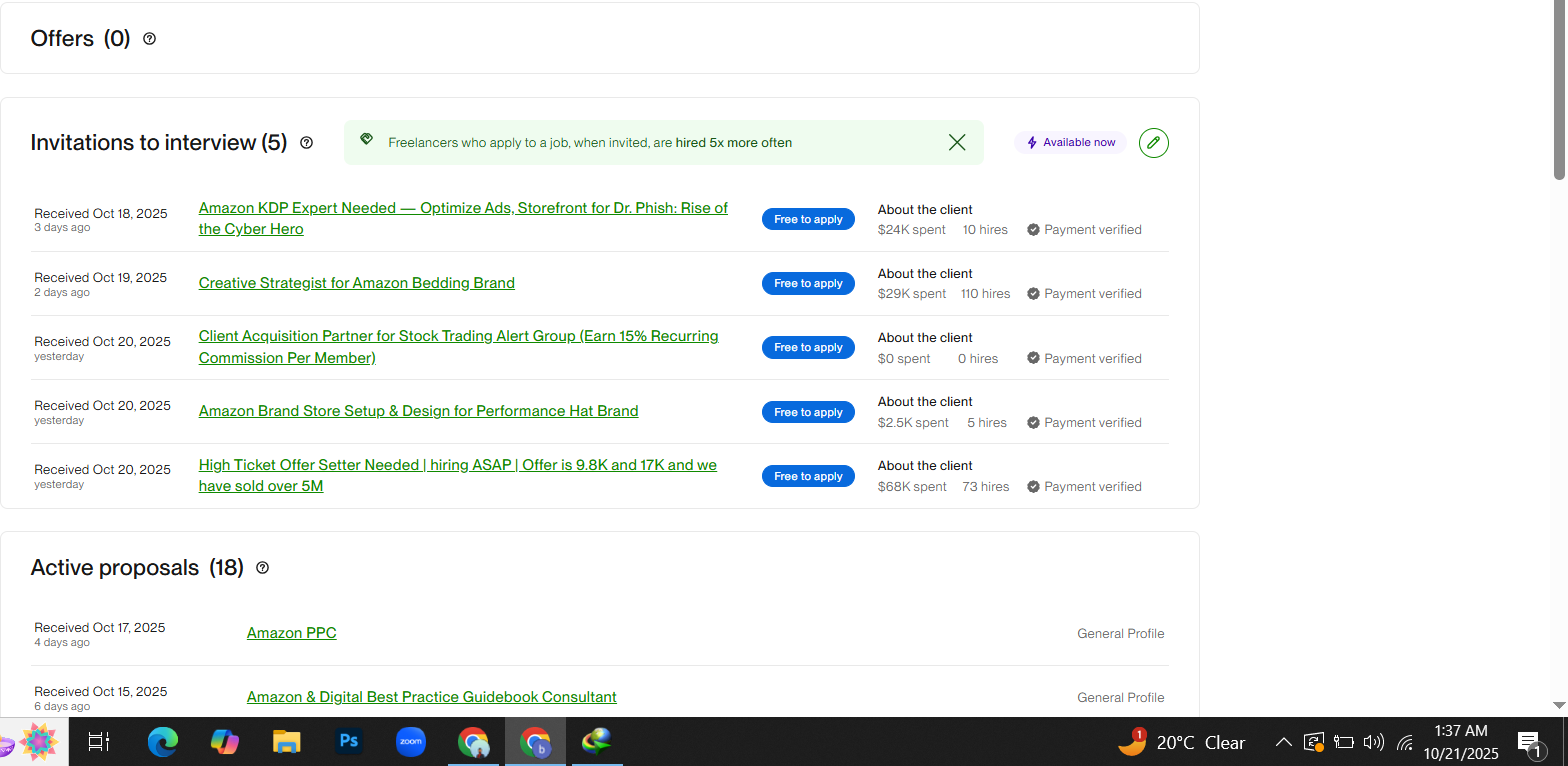Open the notification center icon
Viewport: 1568px width, 766px height.
1531,742
